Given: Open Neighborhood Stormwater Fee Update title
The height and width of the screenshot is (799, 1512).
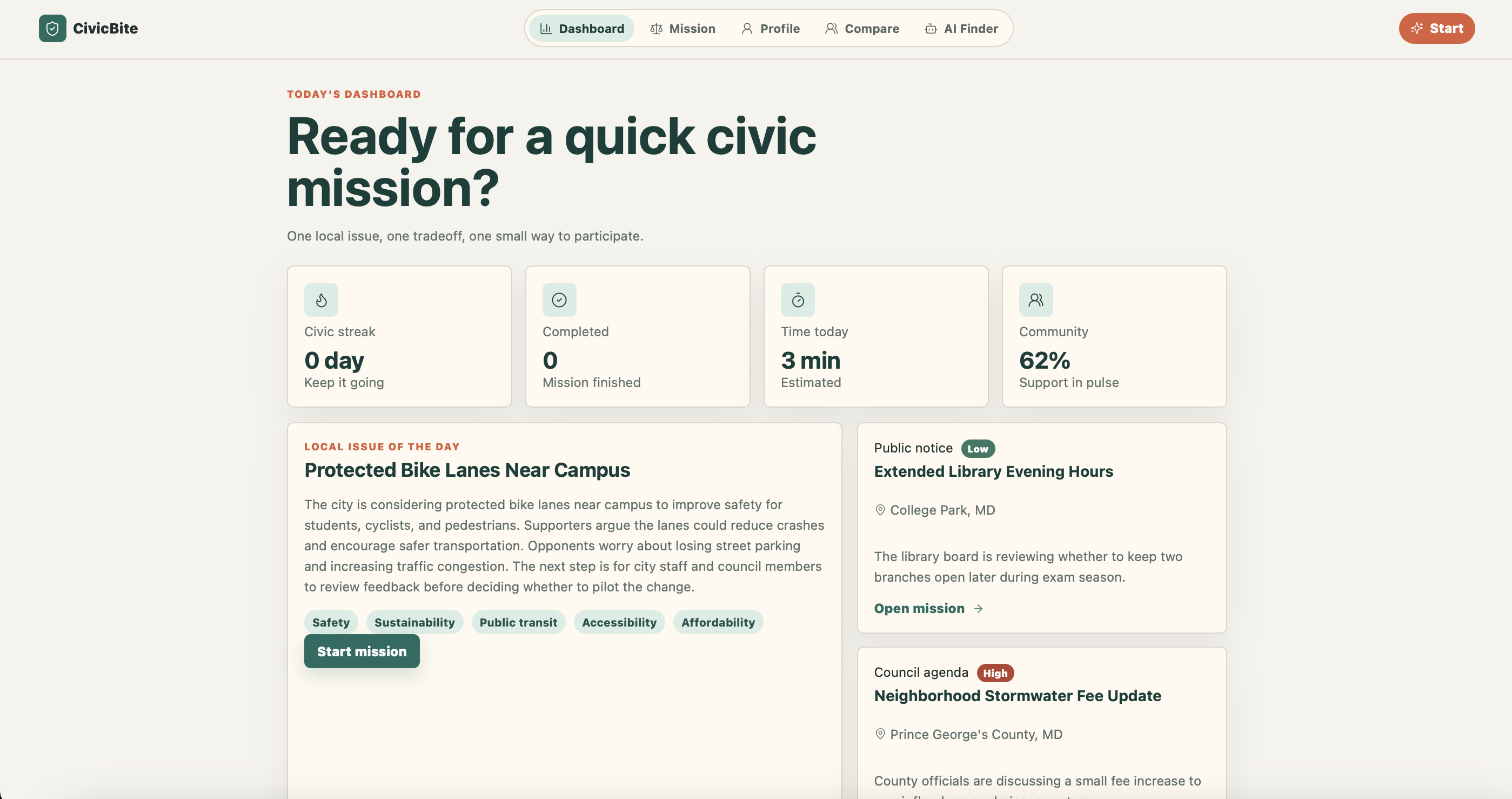Looking at the screenshot, I should (x=1017, y=696).
